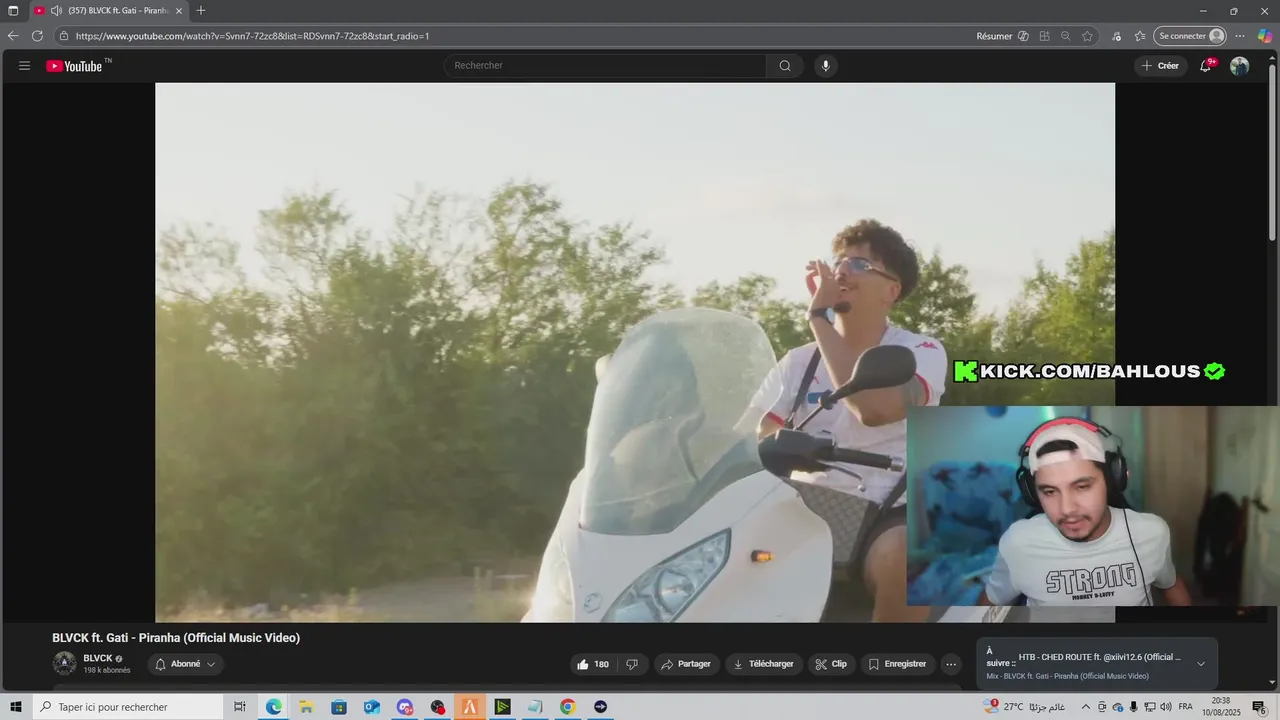Open the clock showing 20:38
The height and width of the screenshot is (720, 1280).
click(1221, 707)
